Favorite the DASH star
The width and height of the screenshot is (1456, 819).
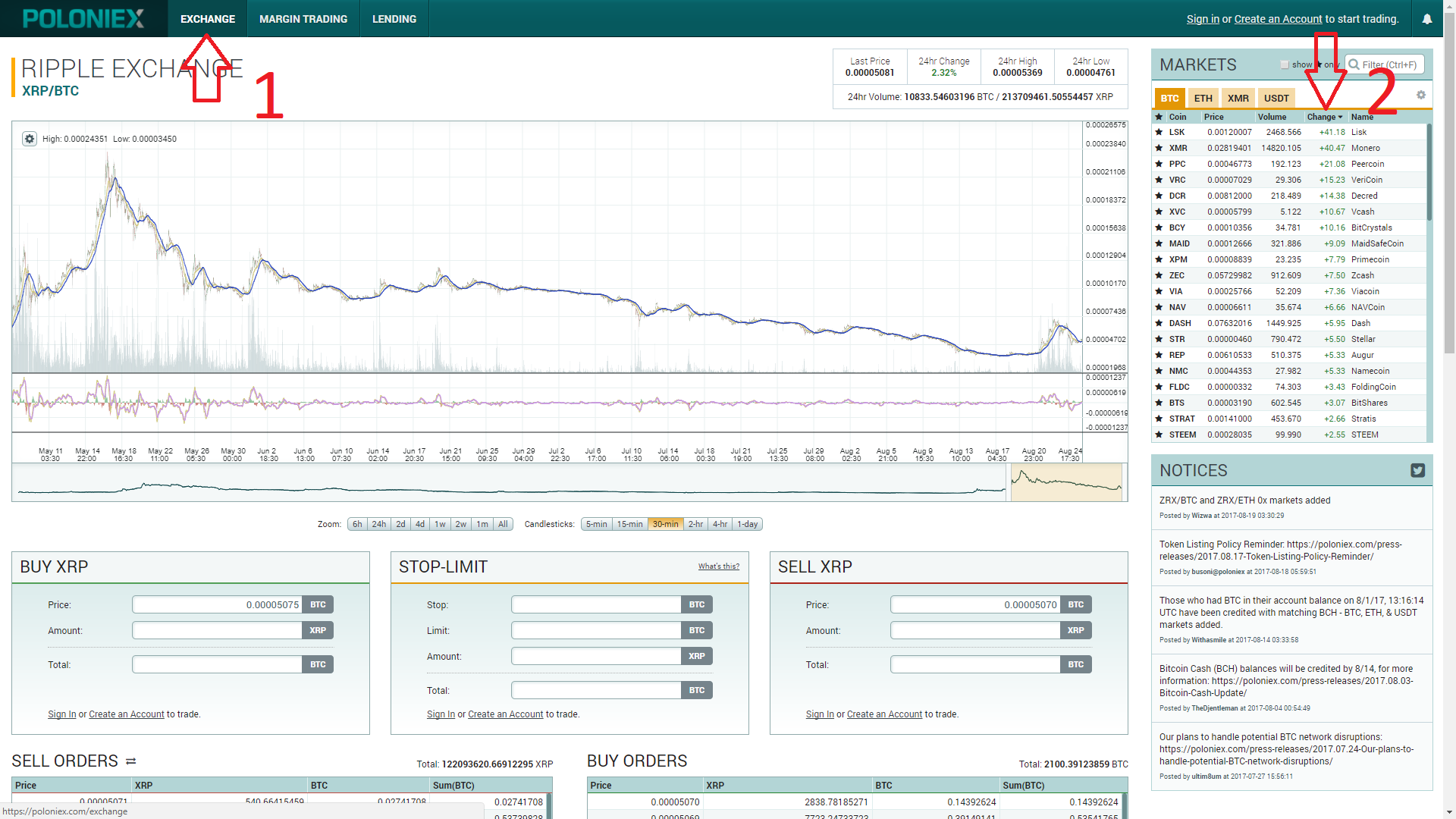tap(1159, 323)
